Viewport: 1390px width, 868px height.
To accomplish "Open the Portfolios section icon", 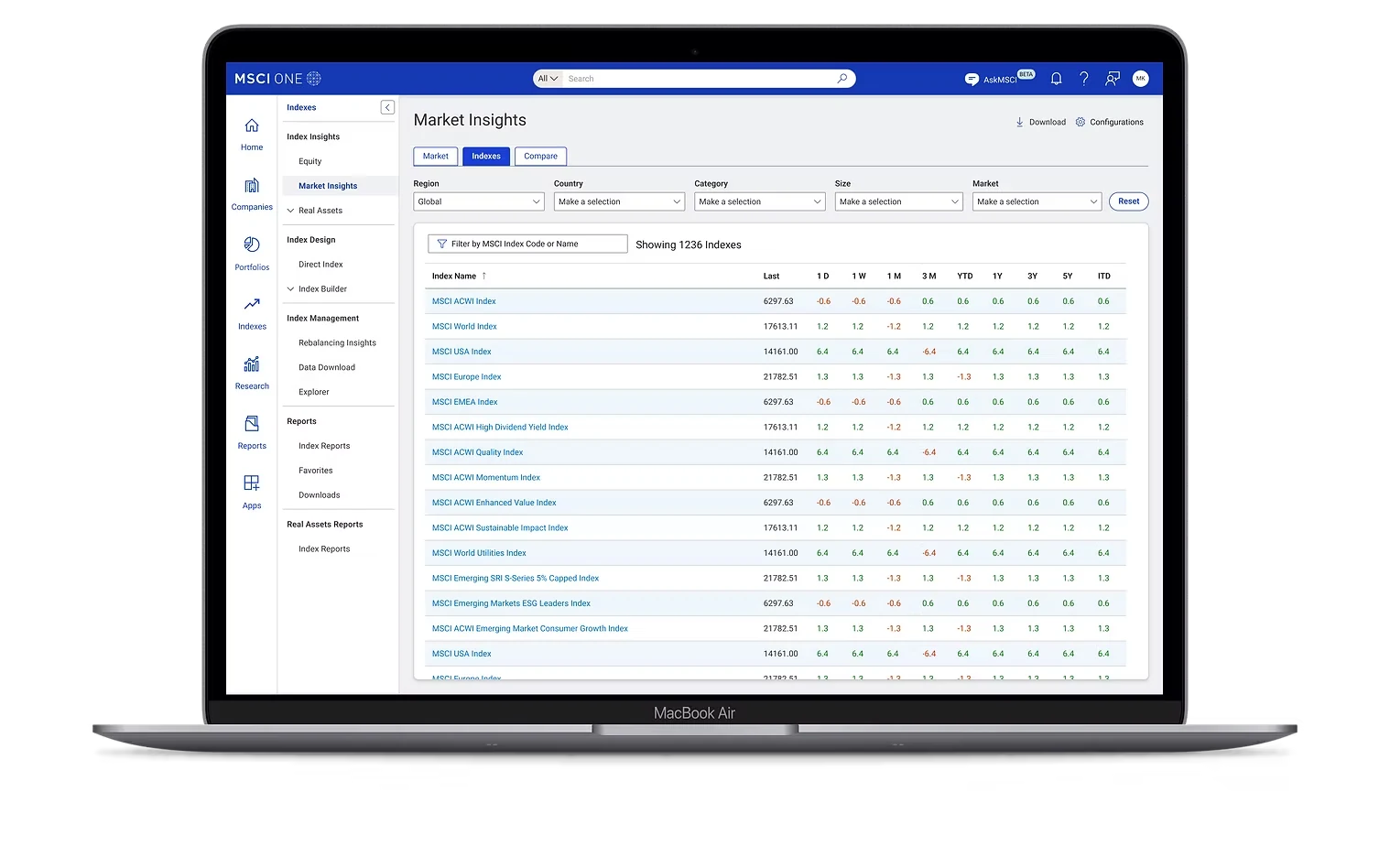I will click(252, 244).
